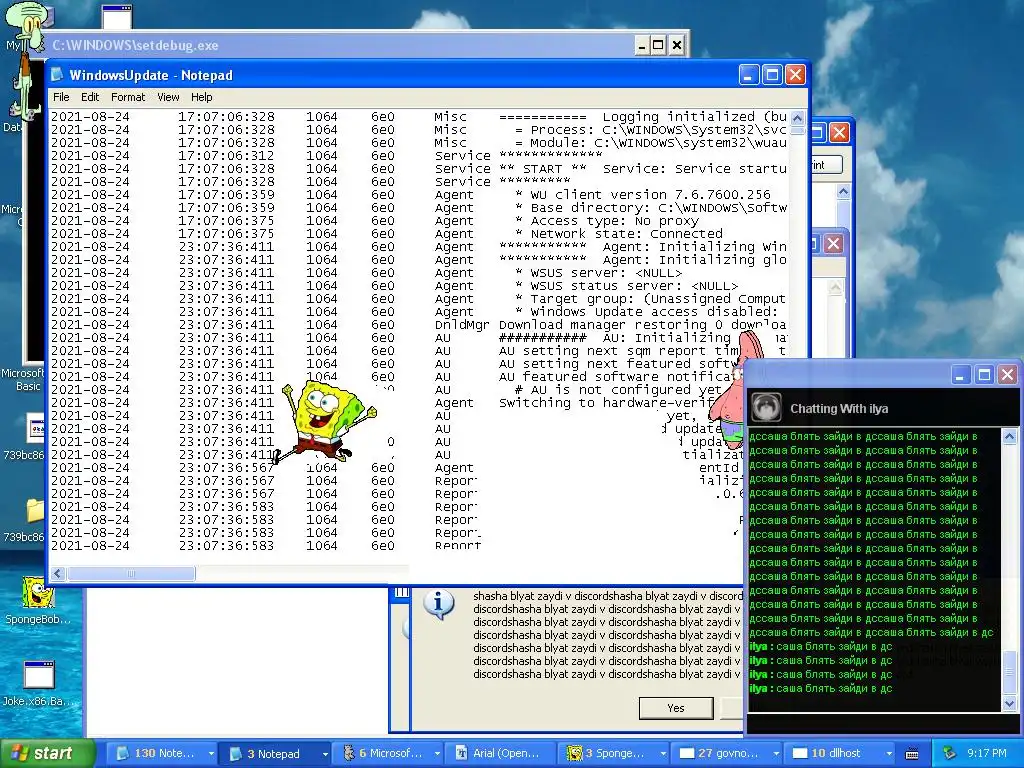Click the 9:17 PM taskbar clock
The image size is (1024, 768).
coord(986,753)
